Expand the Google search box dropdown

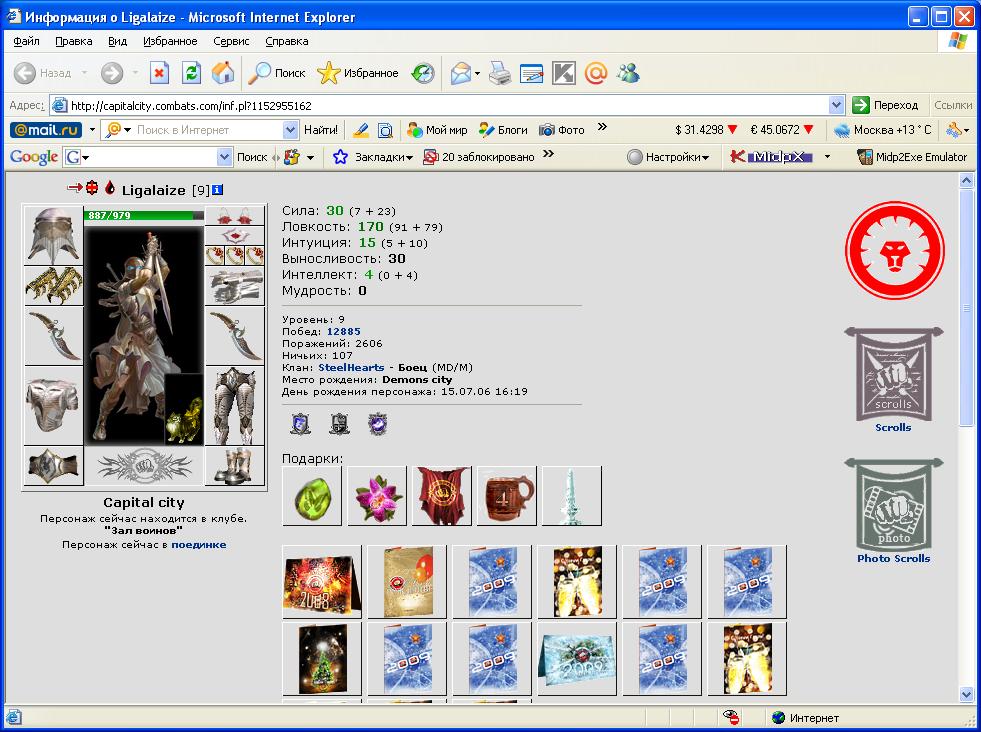click(225, 157)
